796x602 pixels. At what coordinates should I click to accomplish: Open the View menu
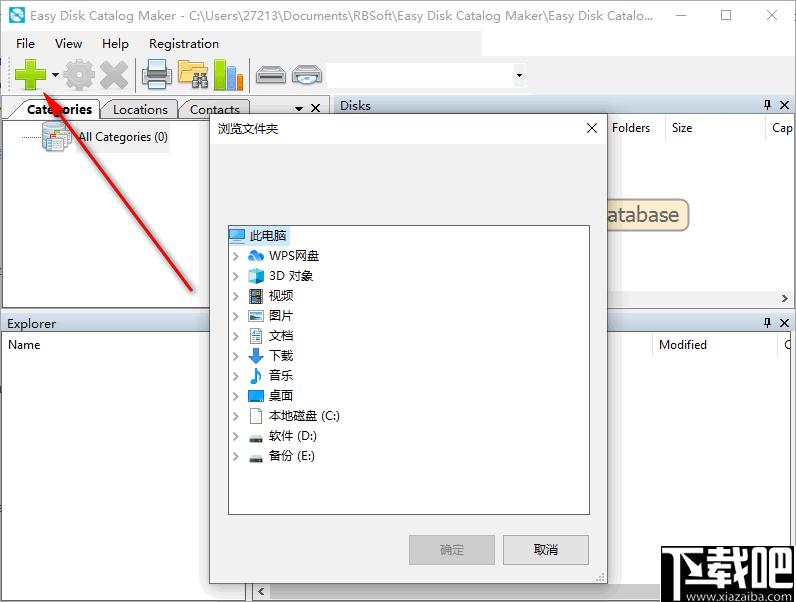pos(69,44)
